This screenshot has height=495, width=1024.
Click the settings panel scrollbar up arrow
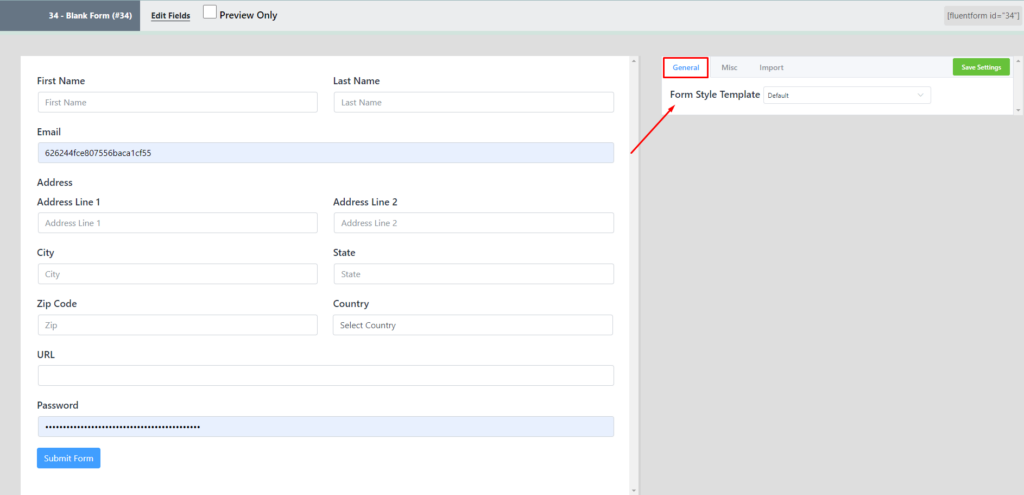tap(1018, 61)
